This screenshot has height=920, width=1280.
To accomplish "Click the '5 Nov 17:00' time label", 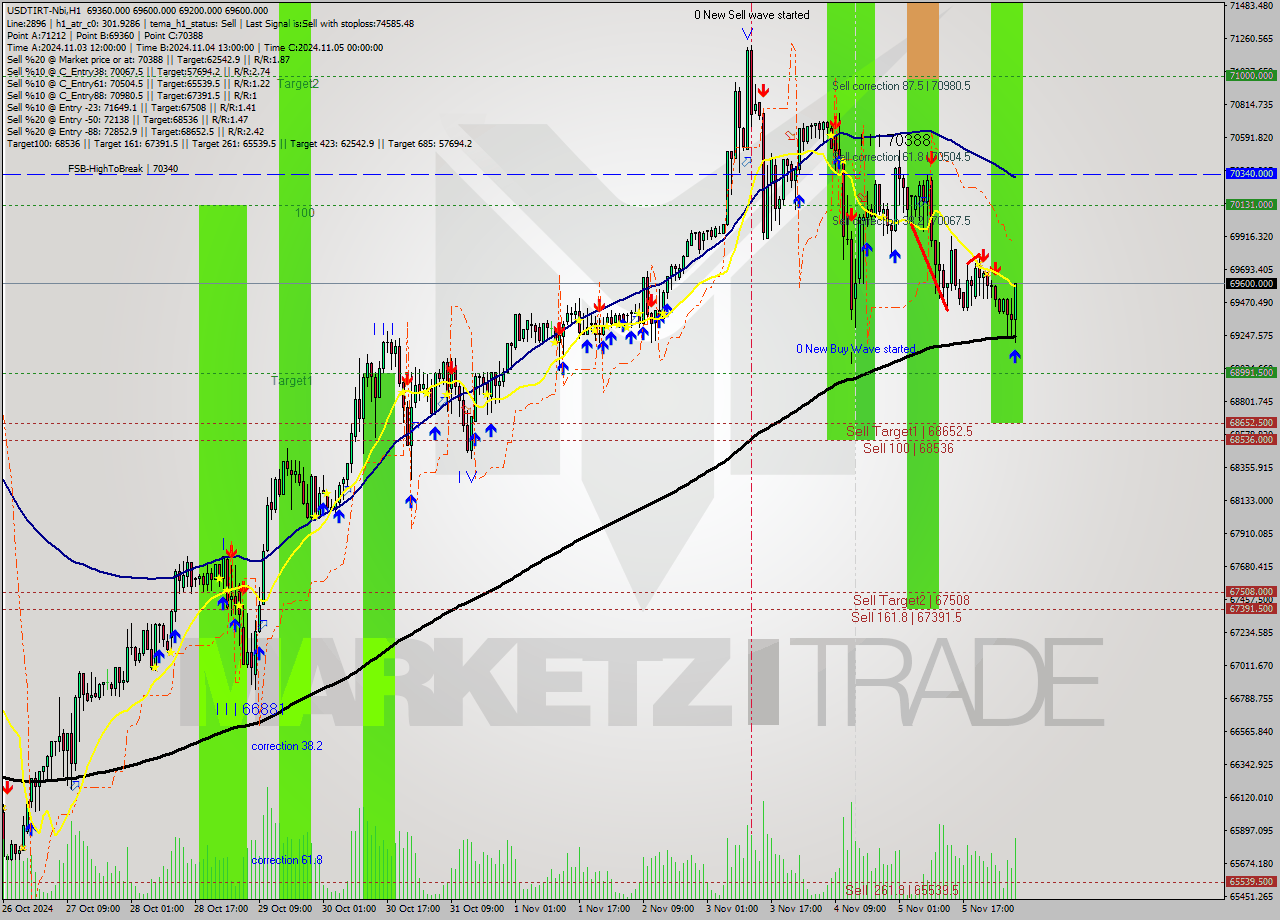I will pyautogui.click(x=986, y=909).
